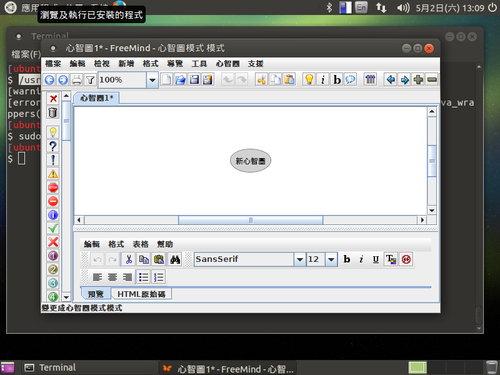Open the 表格 menu in note editor
The height and width of the screenshot is (375, 500).
pos(140,244)
